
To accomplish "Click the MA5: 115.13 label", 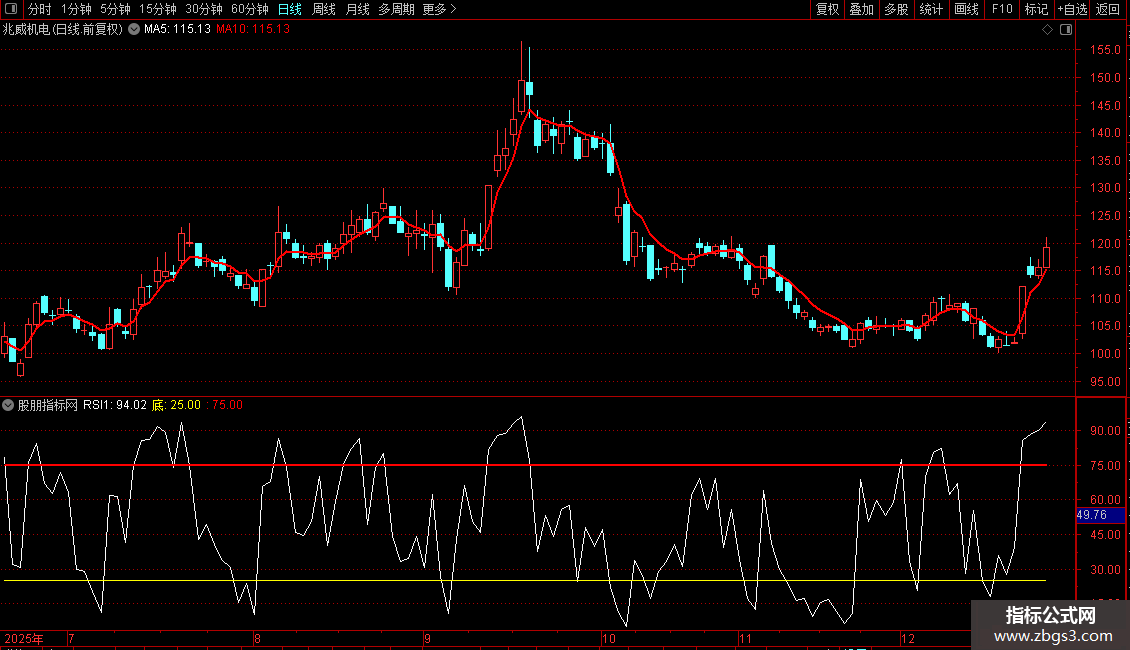I will 177,30.
